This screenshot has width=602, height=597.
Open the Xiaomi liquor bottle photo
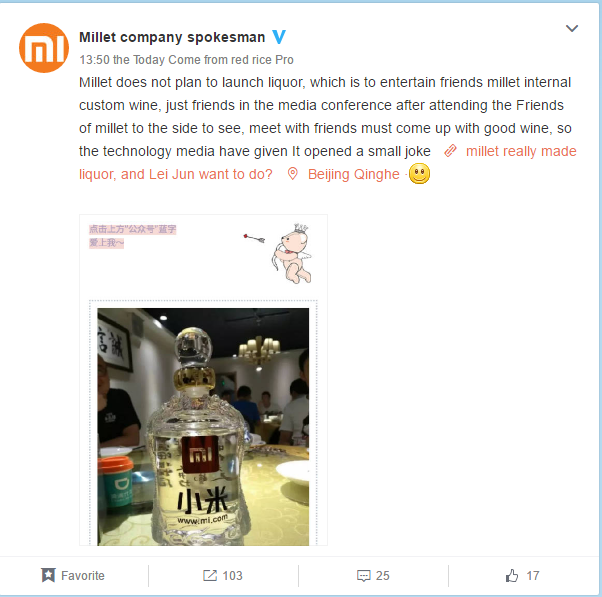pyautogui.click(x=203, y=427)
